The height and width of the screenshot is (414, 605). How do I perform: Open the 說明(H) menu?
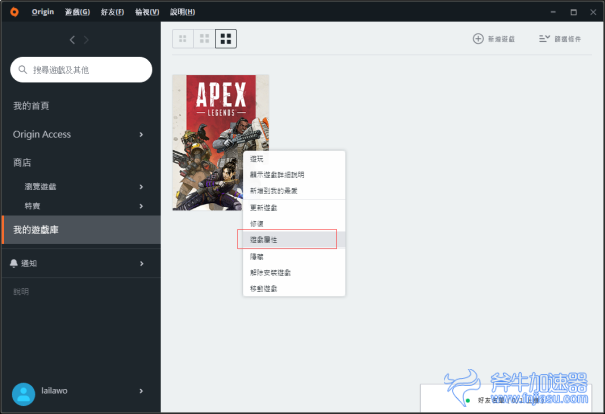[x=183, y=12]
